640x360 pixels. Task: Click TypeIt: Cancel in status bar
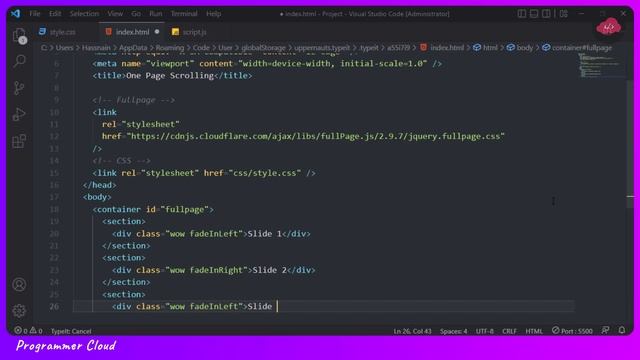pyautogui.click(x=71, y=331)
